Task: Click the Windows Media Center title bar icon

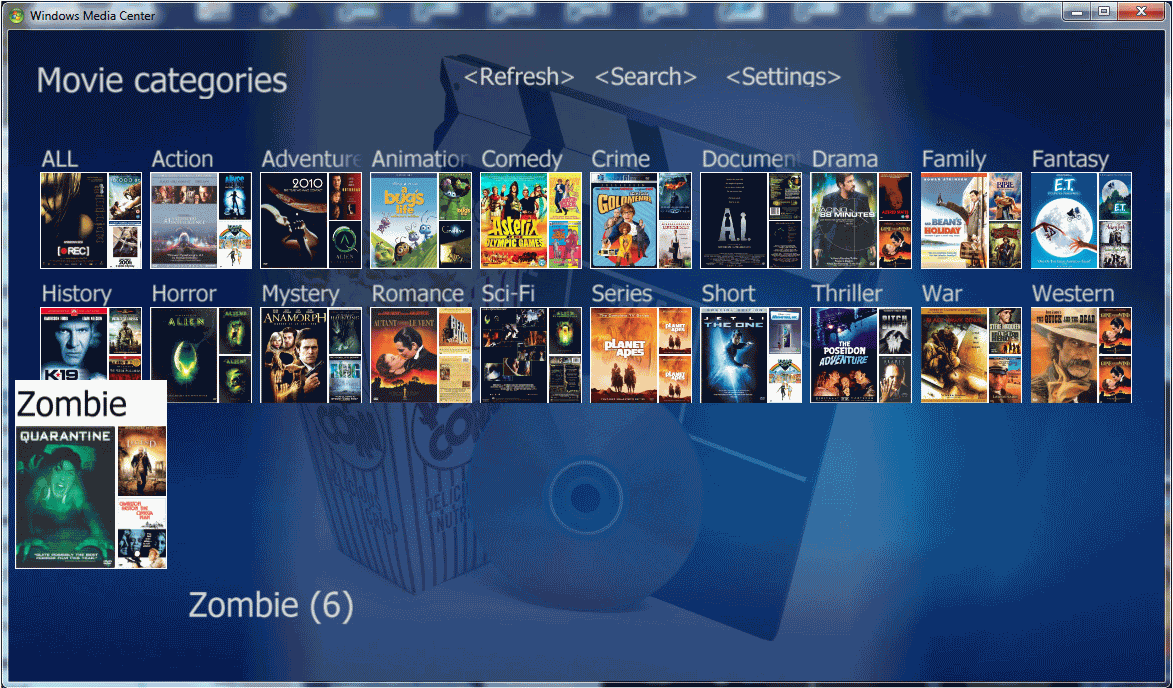Action: [x=16, y=14]
